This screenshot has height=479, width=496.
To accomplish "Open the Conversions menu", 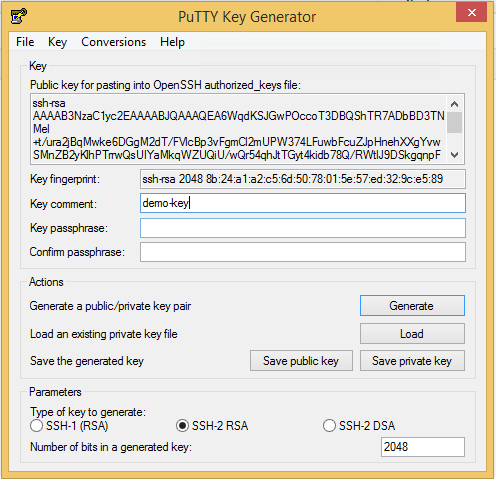I will point(114,42).
